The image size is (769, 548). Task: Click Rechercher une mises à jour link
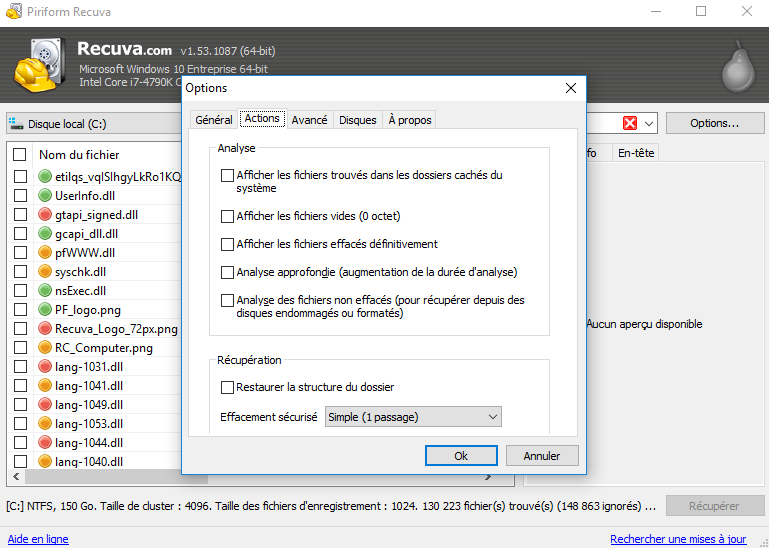click(678, 539)
